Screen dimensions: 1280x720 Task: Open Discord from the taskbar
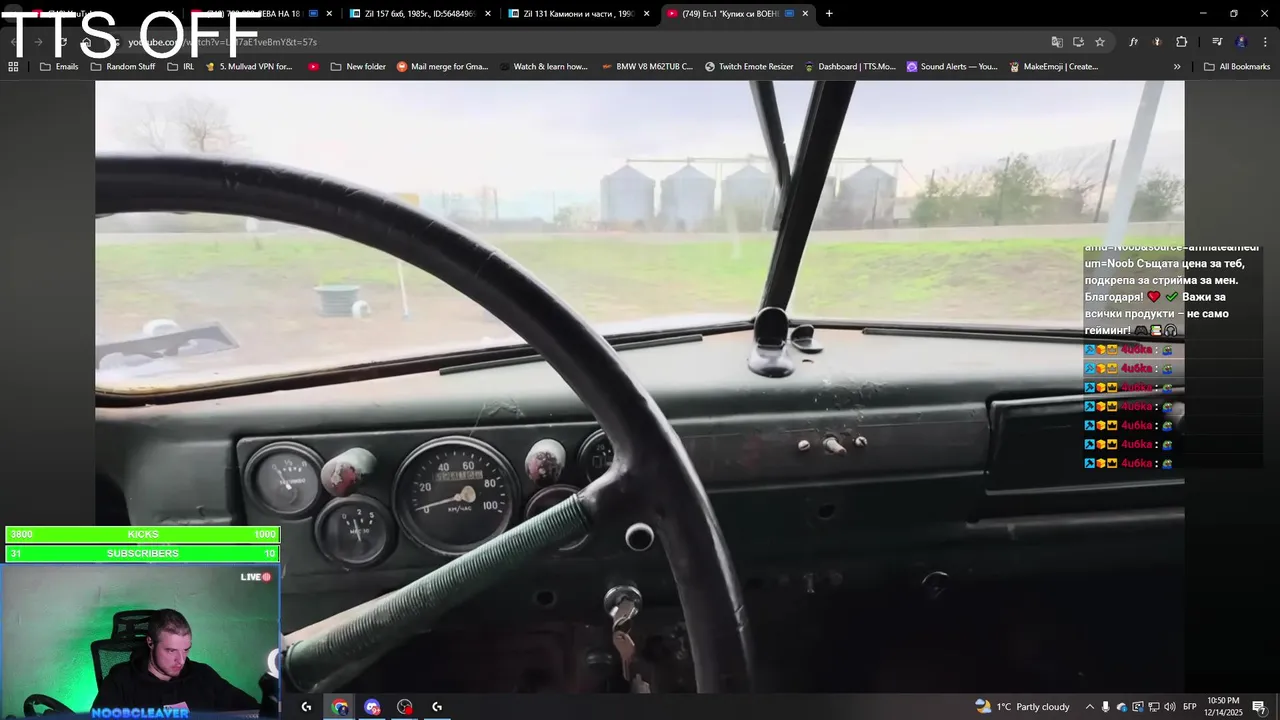pos(372,707)
